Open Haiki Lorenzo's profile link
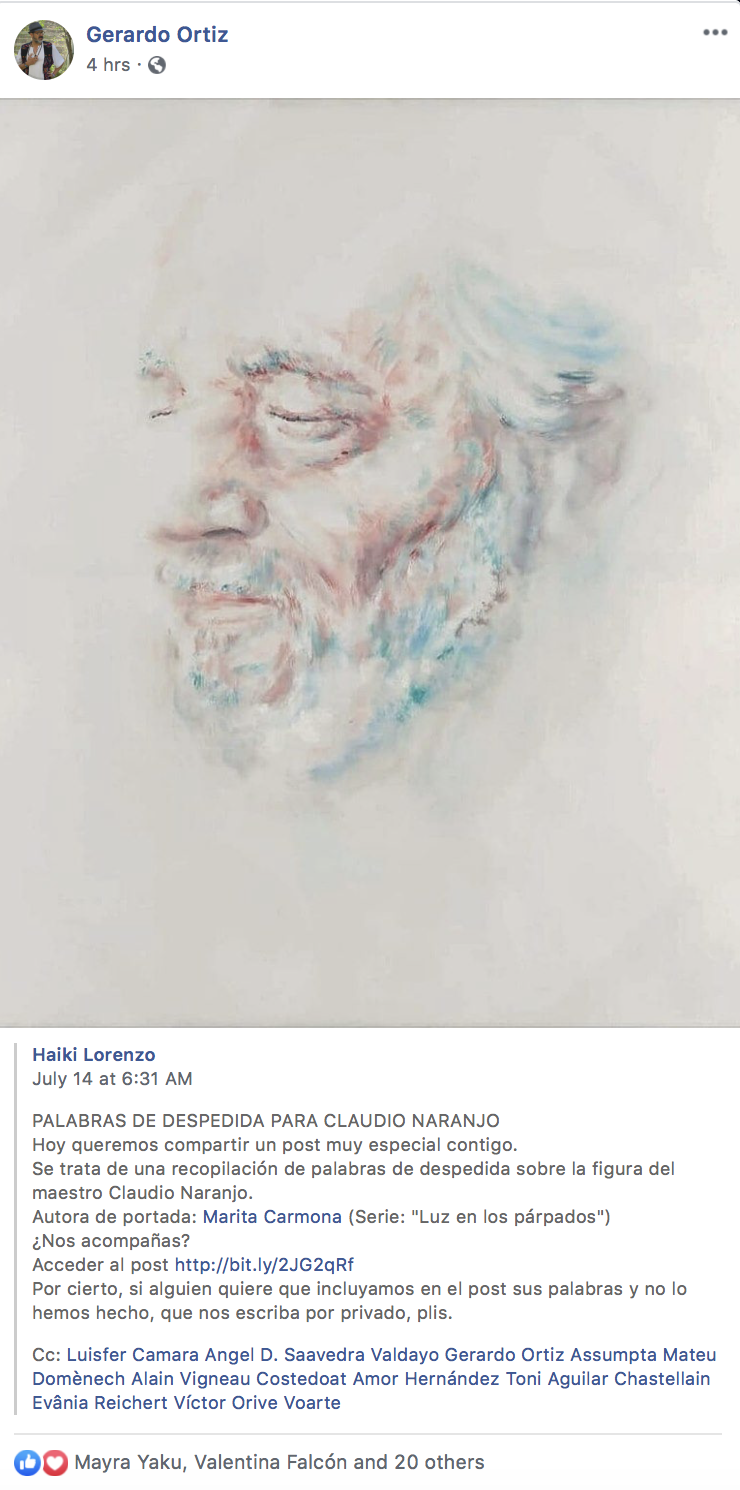This screenshot has height=1490, width=740. 94,1055
